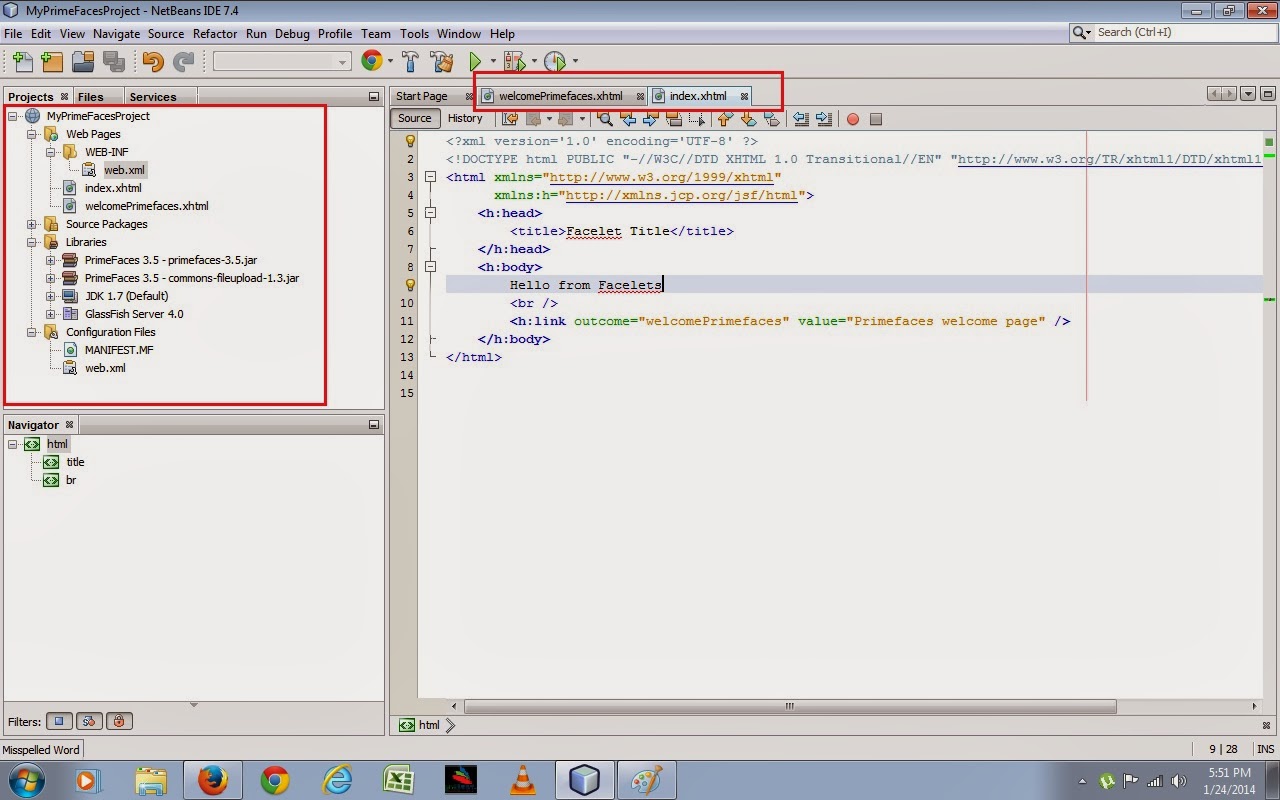Viewport: 1280px width, 800px height.
Task: Toggle bookmark on current line
Action: pyautogui.click(x=771, y=119)
